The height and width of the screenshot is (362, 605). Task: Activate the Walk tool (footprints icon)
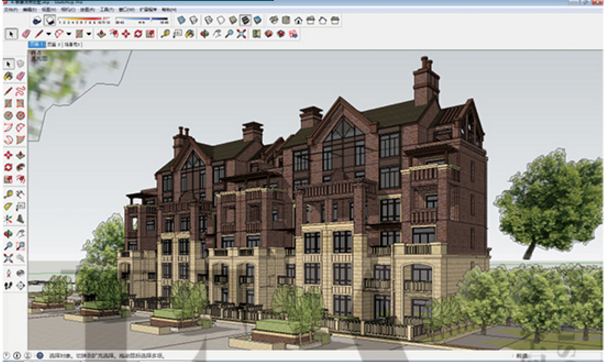coord(8,286)
